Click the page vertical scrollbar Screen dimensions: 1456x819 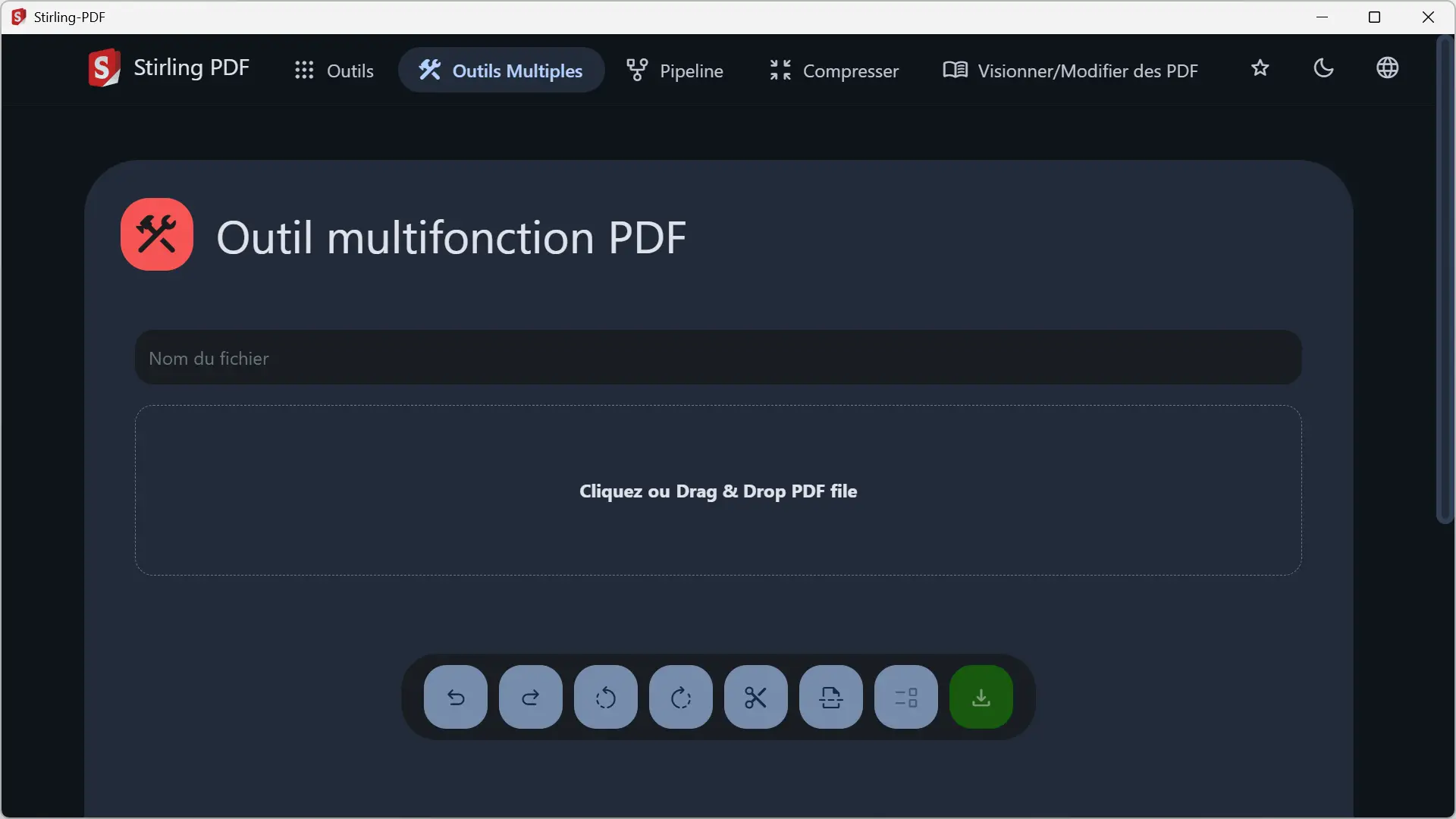tap(1445, 281)
